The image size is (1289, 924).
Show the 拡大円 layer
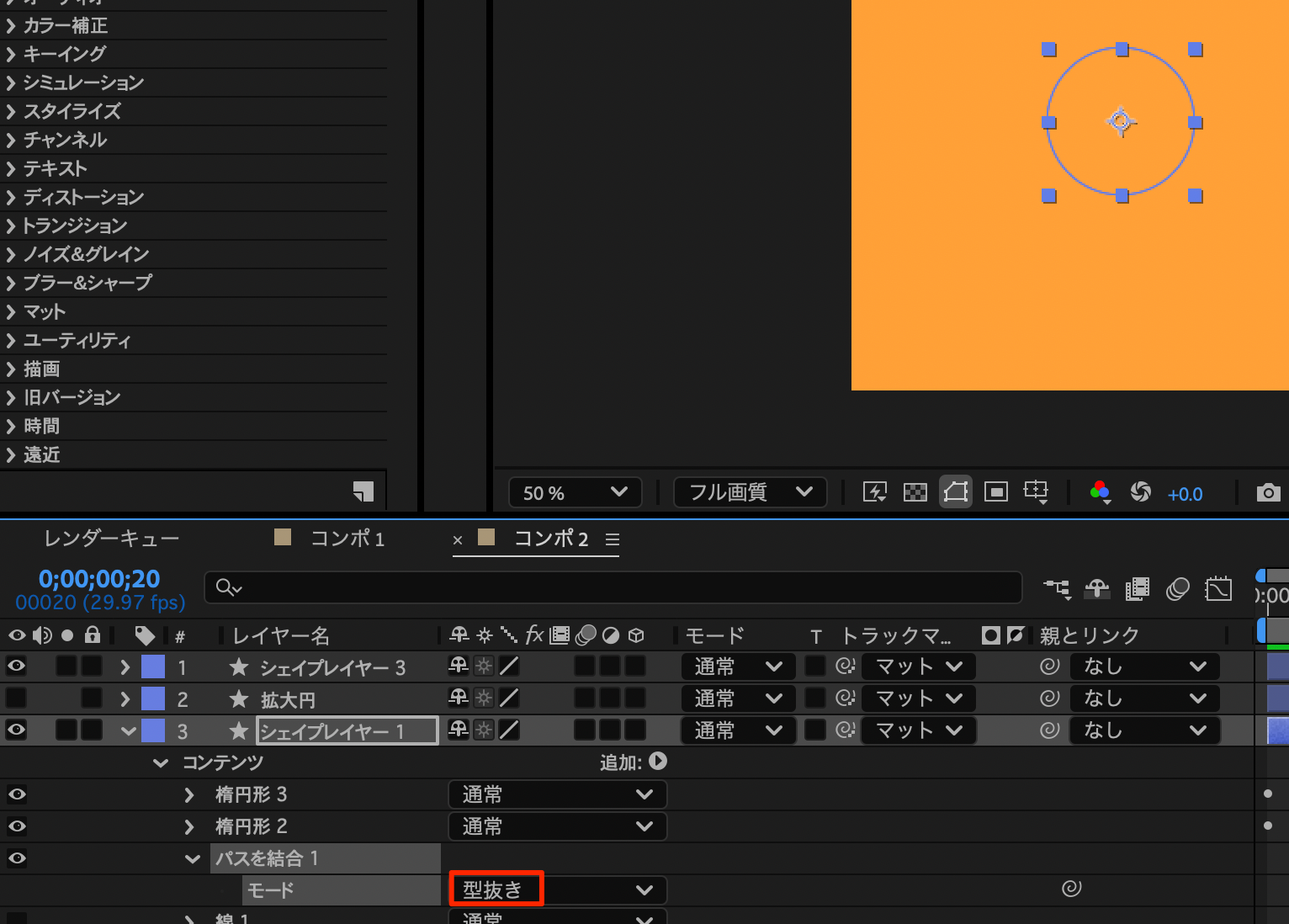16,698
